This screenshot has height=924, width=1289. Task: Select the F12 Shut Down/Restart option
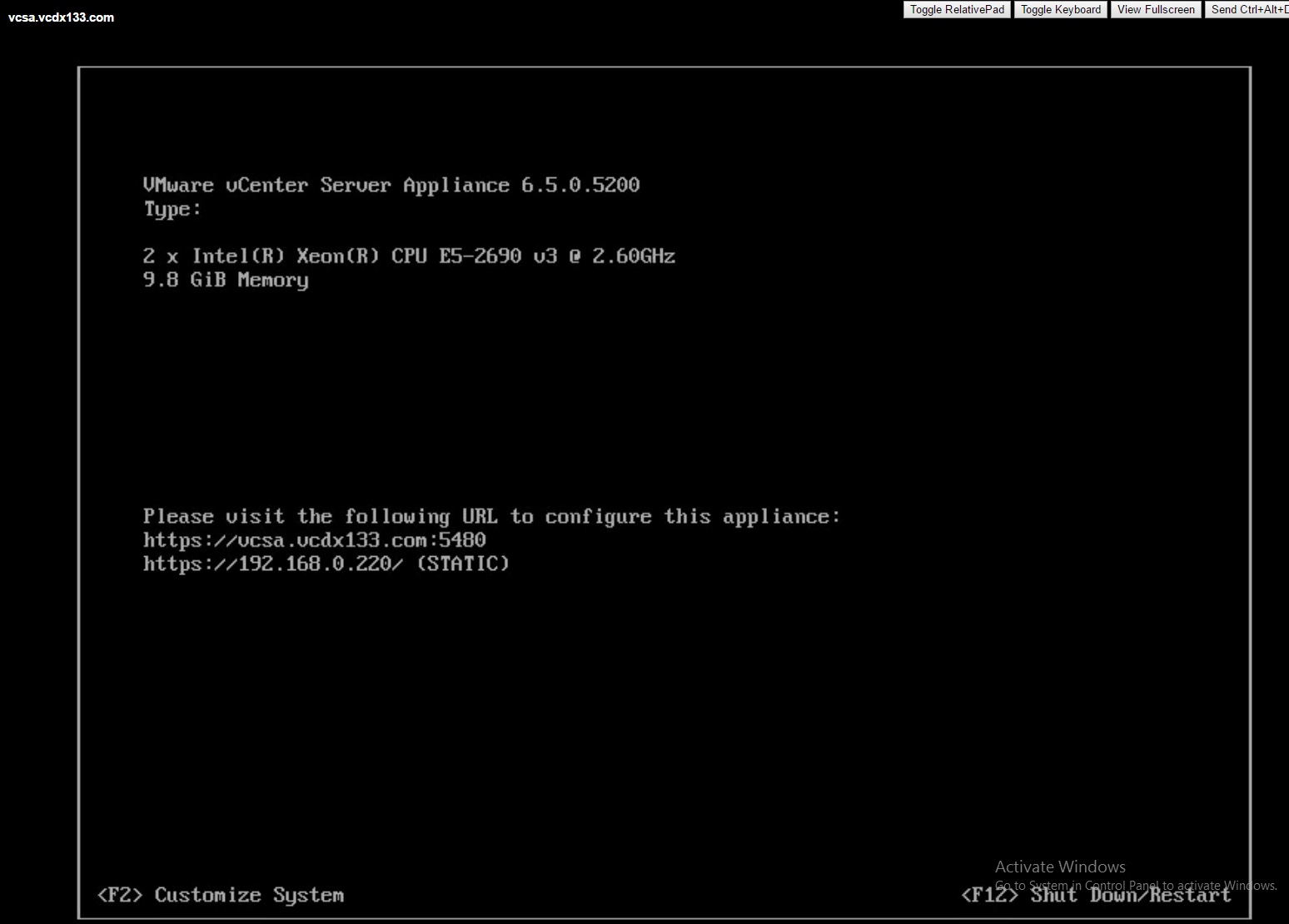point(1095,896)
